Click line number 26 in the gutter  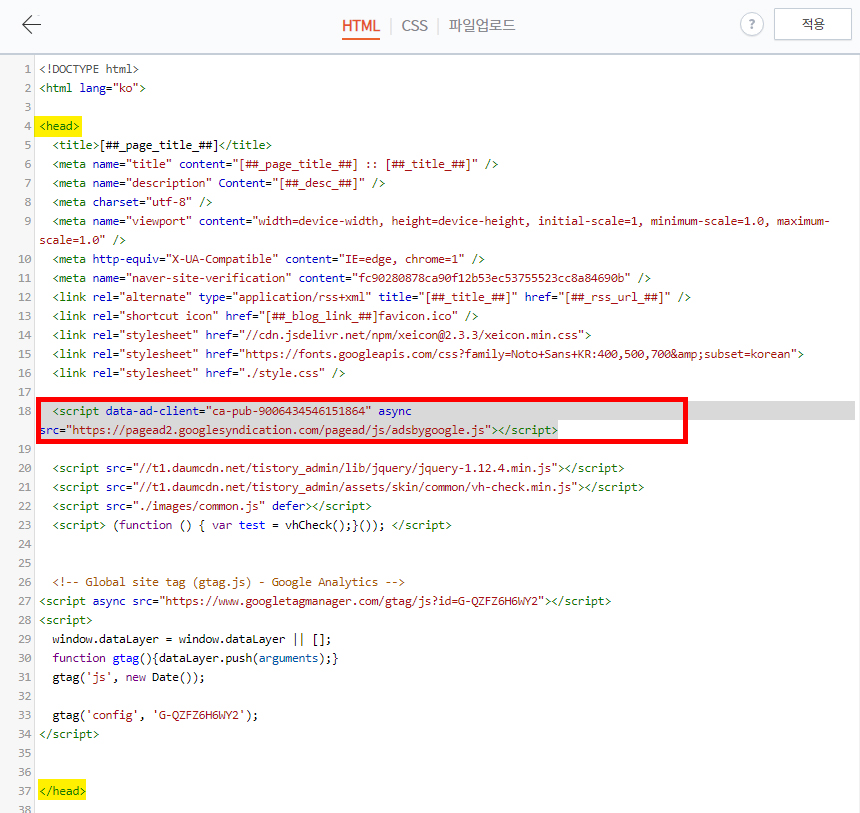click(x=25, y=582)
